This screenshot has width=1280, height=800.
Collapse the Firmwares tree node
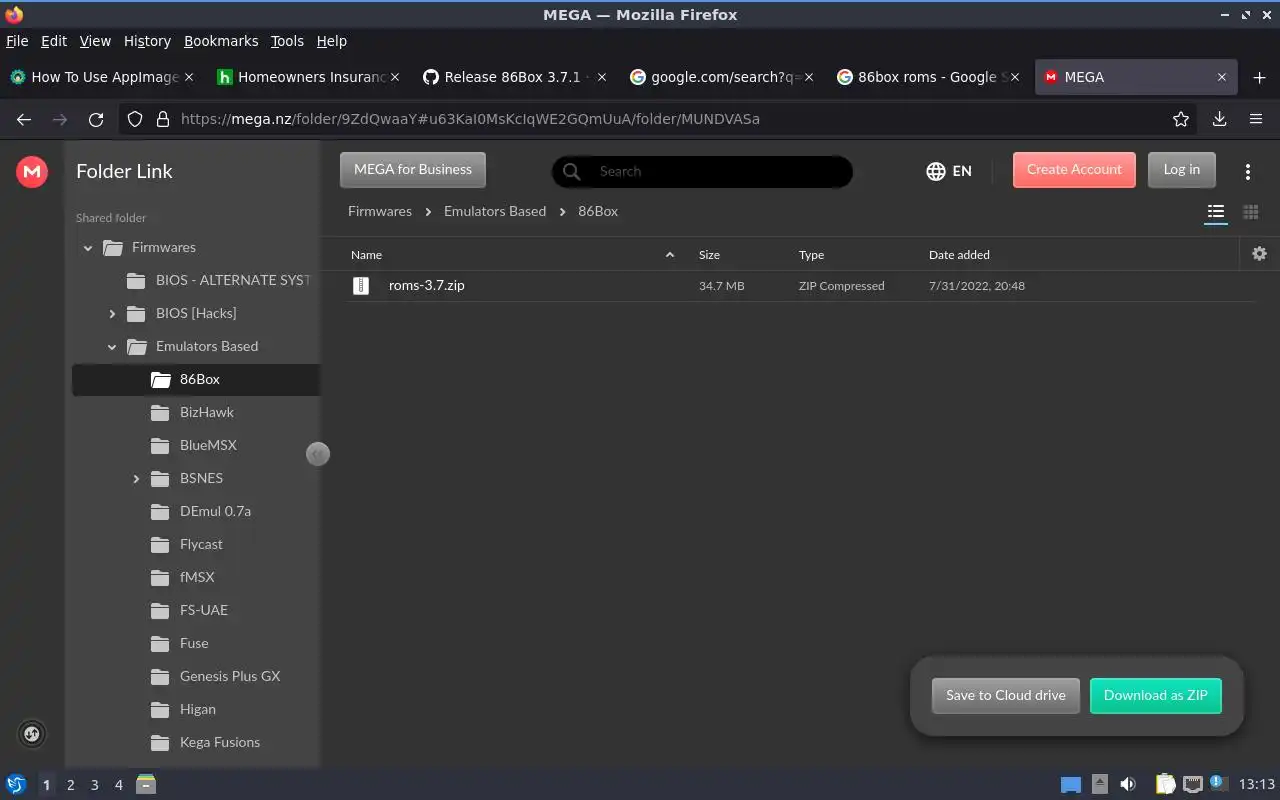click(x=88, y=248)
